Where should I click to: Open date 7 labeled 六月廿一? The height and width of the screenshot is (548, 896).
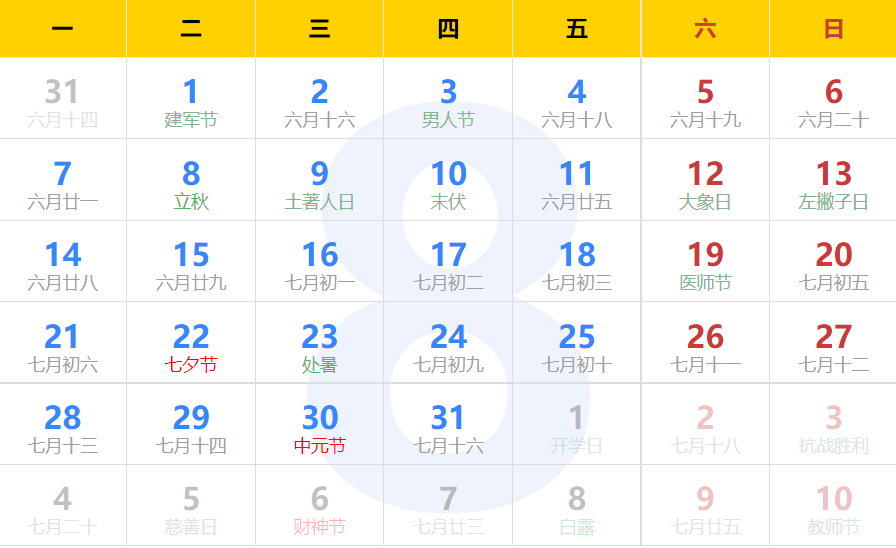[x=63, y=180]
